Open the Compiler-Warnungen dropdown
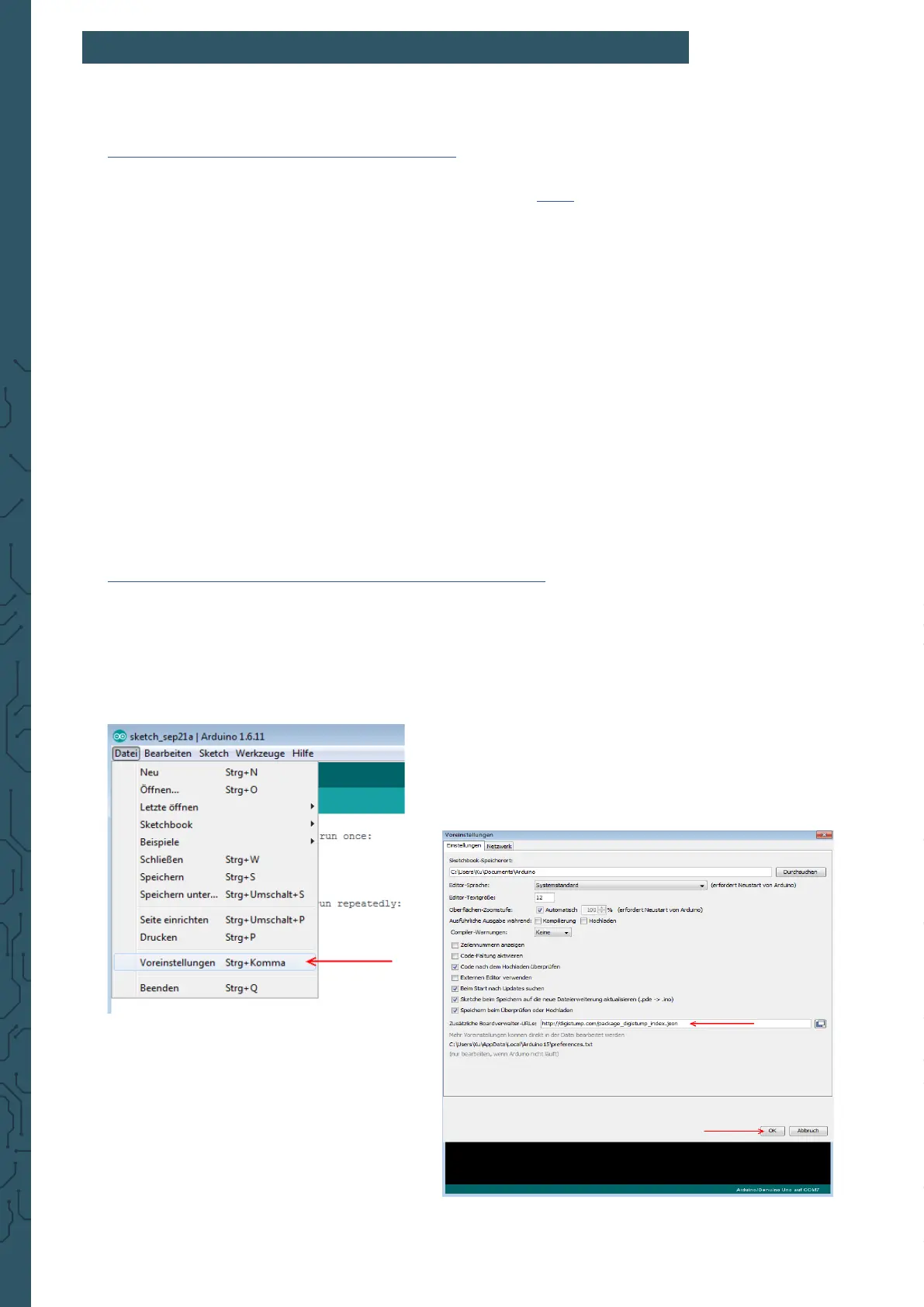 click(x=552, y=932)
